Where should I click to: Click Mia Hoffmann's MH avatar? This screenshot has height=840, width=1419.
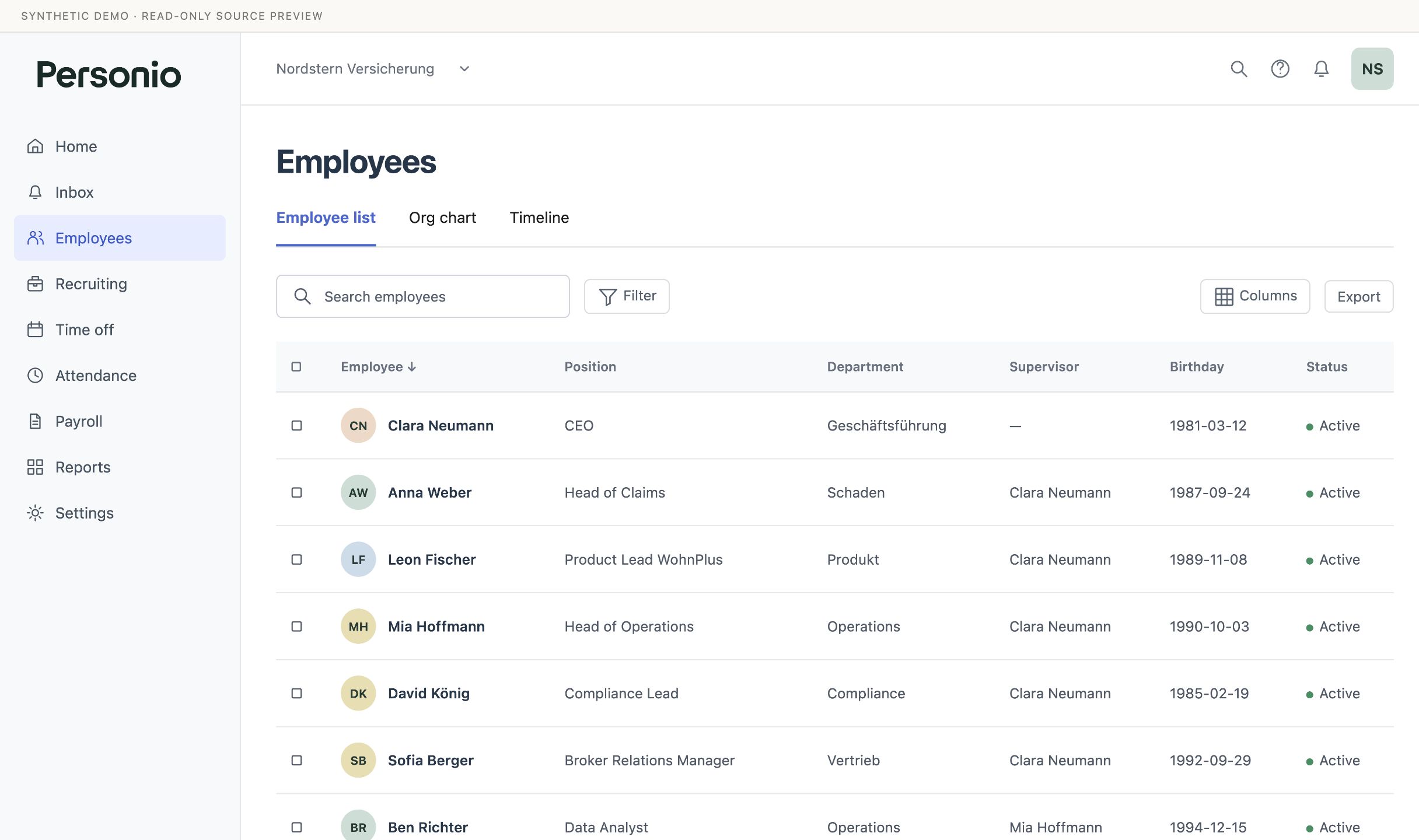click(x=358, y=626)
